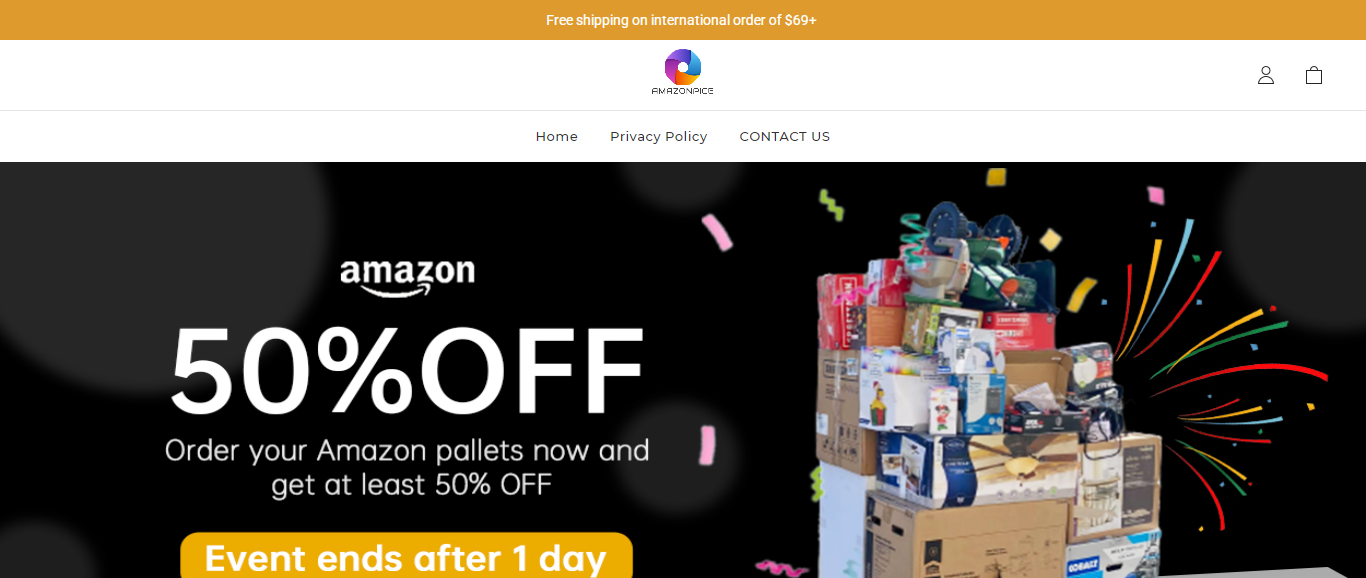The width and height of the screenshot is (1366, 578).
Task: Go to the Home menu item
Action: 557,136
